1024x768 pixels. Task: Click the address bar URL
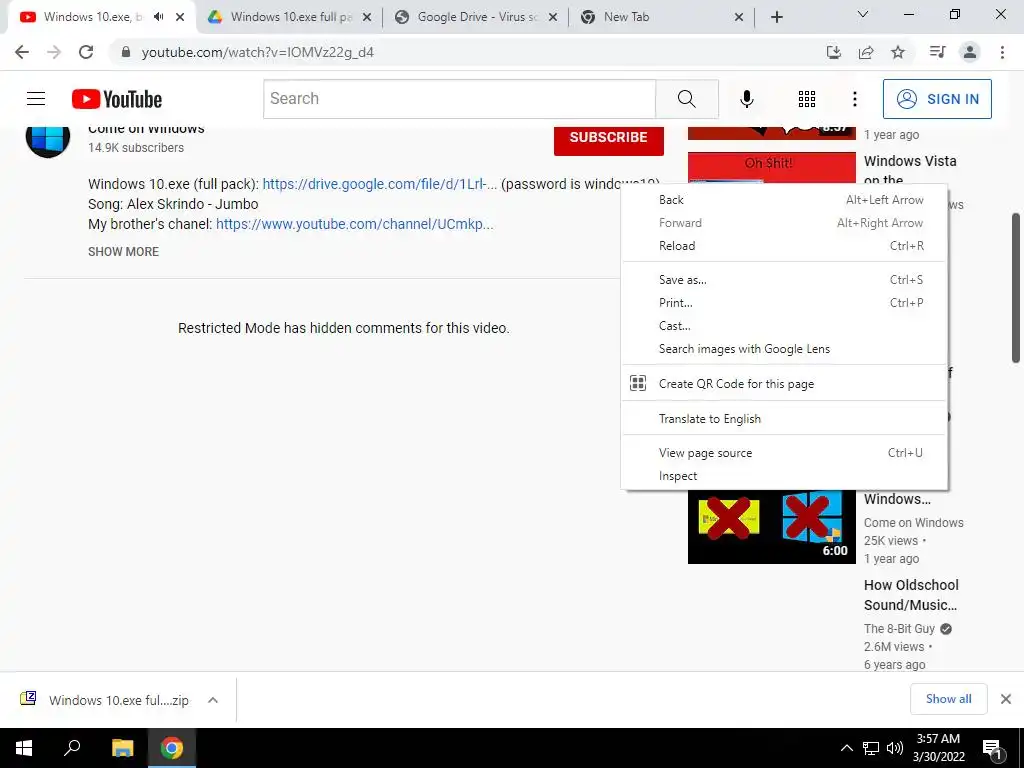[x=258, y=52]
